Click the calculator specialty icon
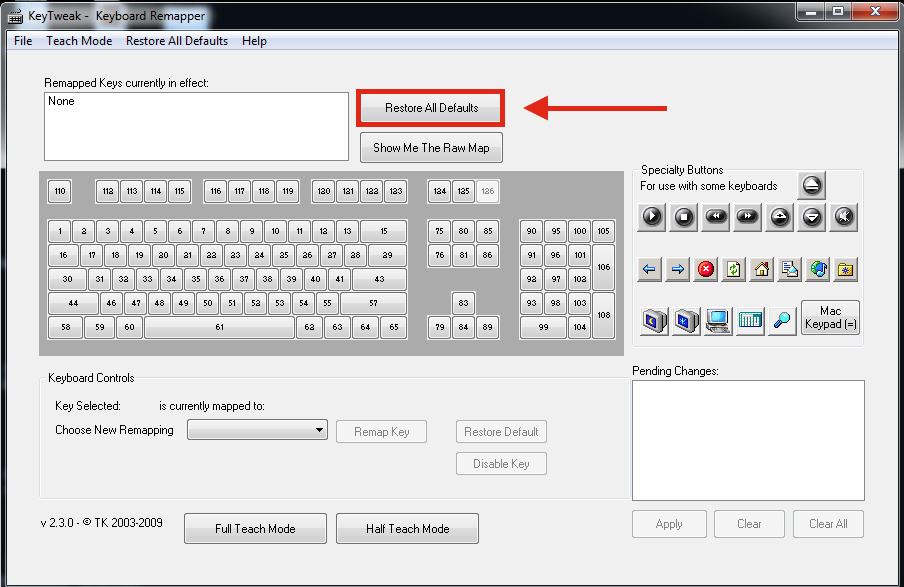904x587 pixels. tap(750, 321)
